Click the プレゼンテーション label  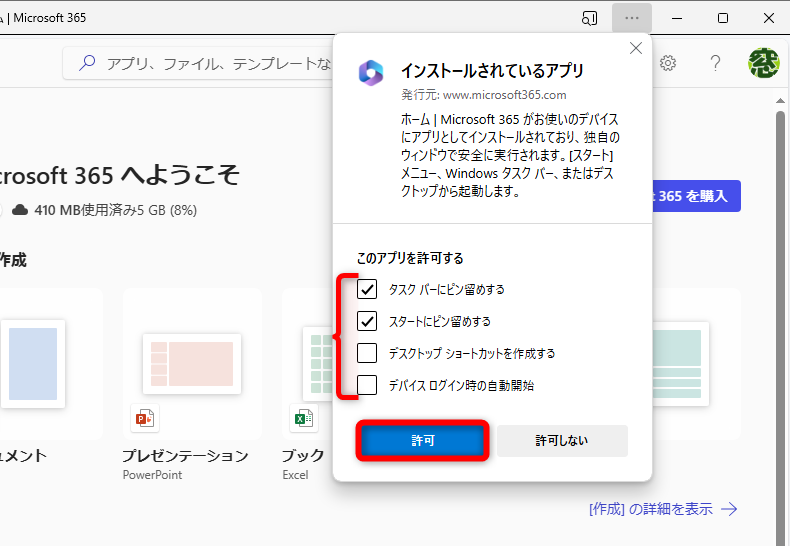tap(185, 455)
